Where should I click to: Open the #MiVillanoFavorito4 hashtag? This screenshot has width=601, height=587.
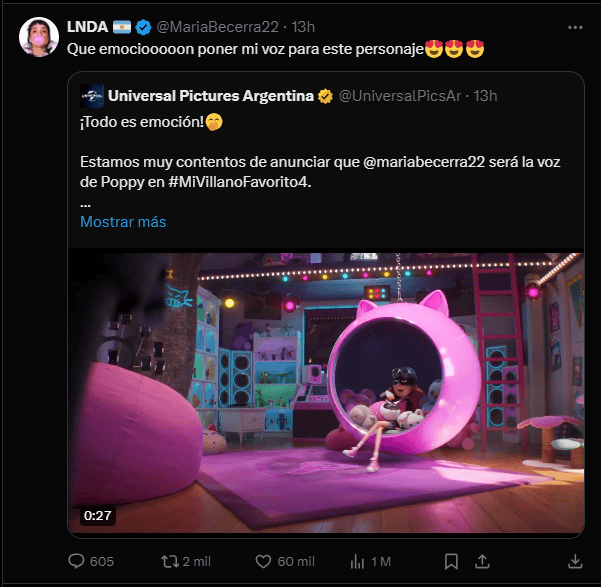tap(242, 181)
